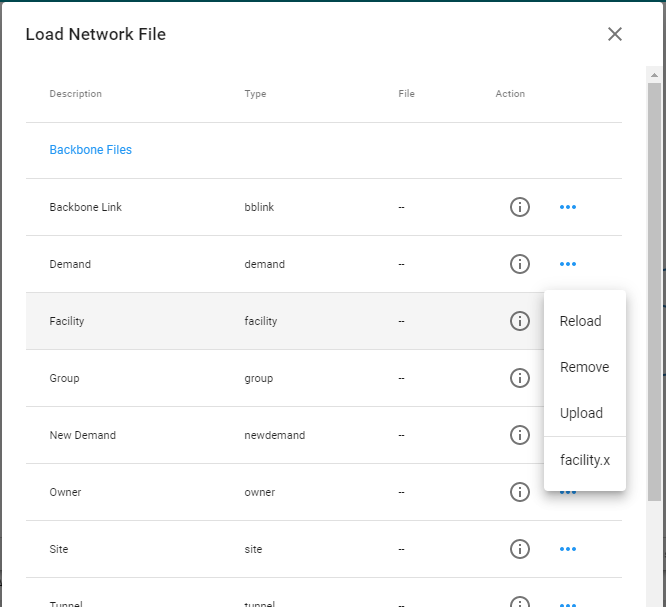Click the vertical scrollbar thumb
Screen dimensions: 666x607
click(654, 290)
